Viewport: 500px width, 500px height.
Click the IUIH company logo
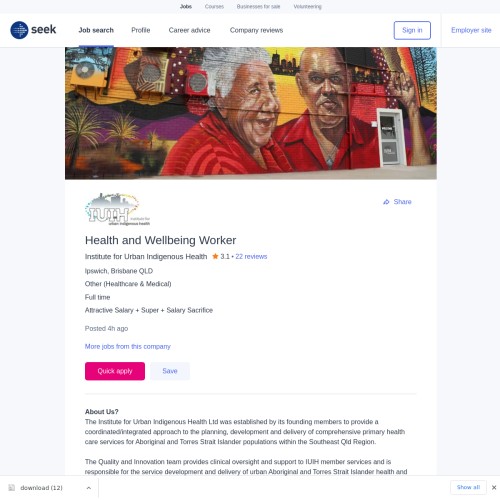coord(117,209)
